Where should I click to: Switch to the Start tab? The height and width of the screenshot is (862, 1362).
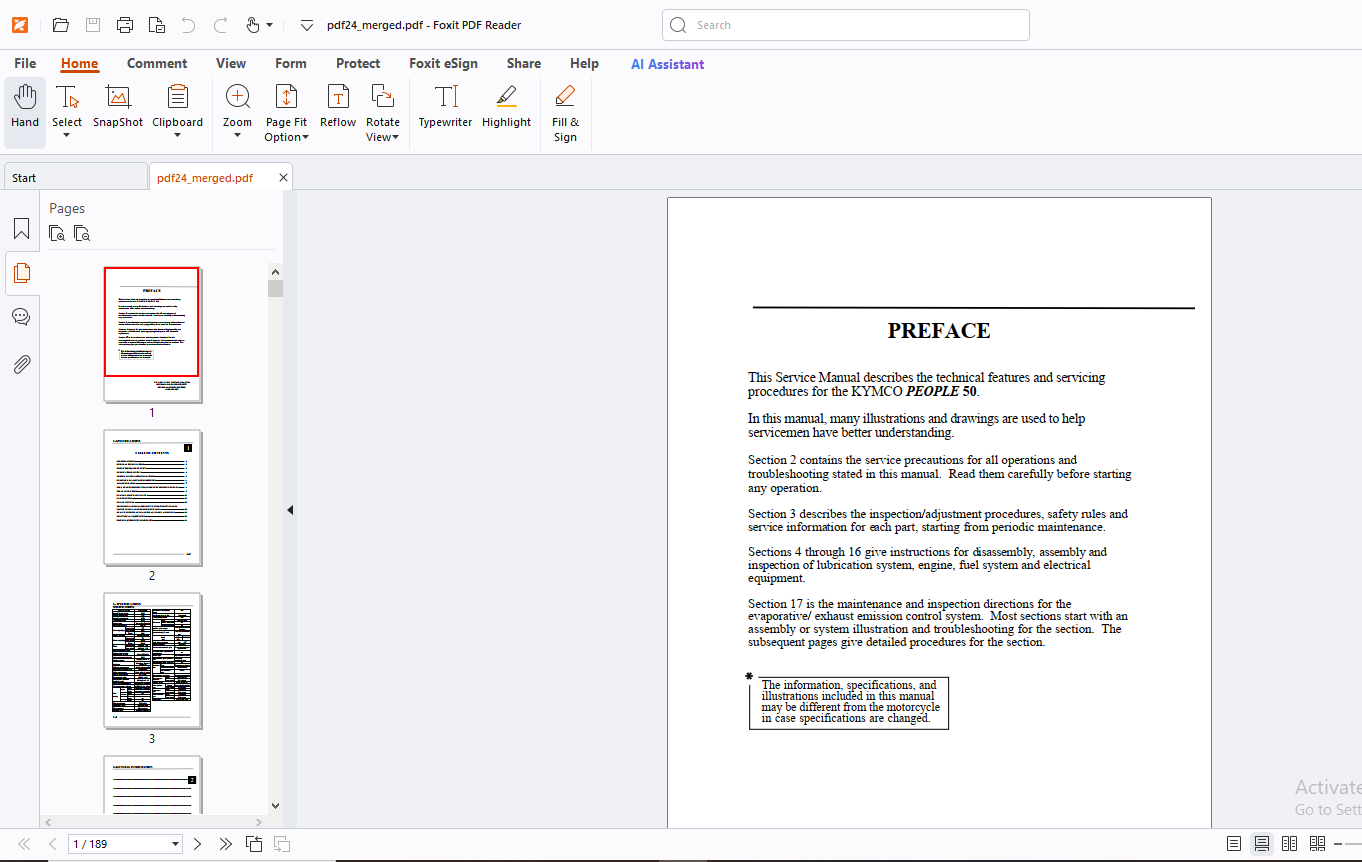pyautogui.click(x=76, y=178)
